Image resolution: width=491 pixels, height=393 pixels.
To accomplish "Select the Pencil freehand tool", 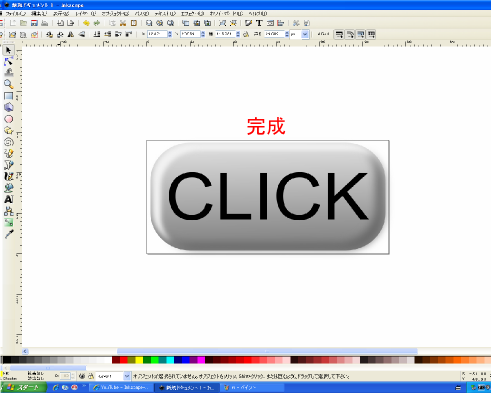I will pos(9,153).
